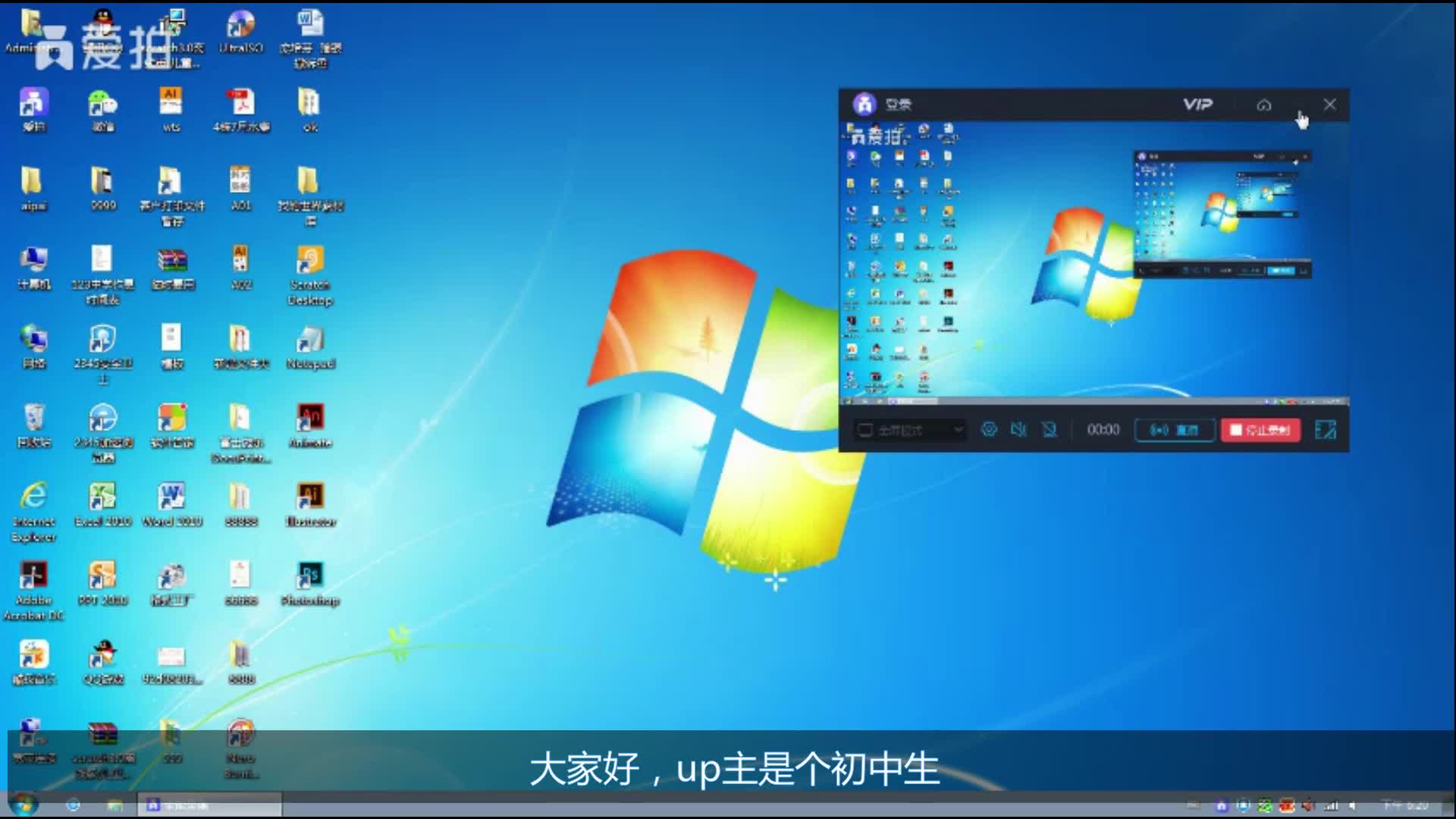Open Adobe Animate desktop icon
1456x819 pixels.
click(x=310, y=419)
